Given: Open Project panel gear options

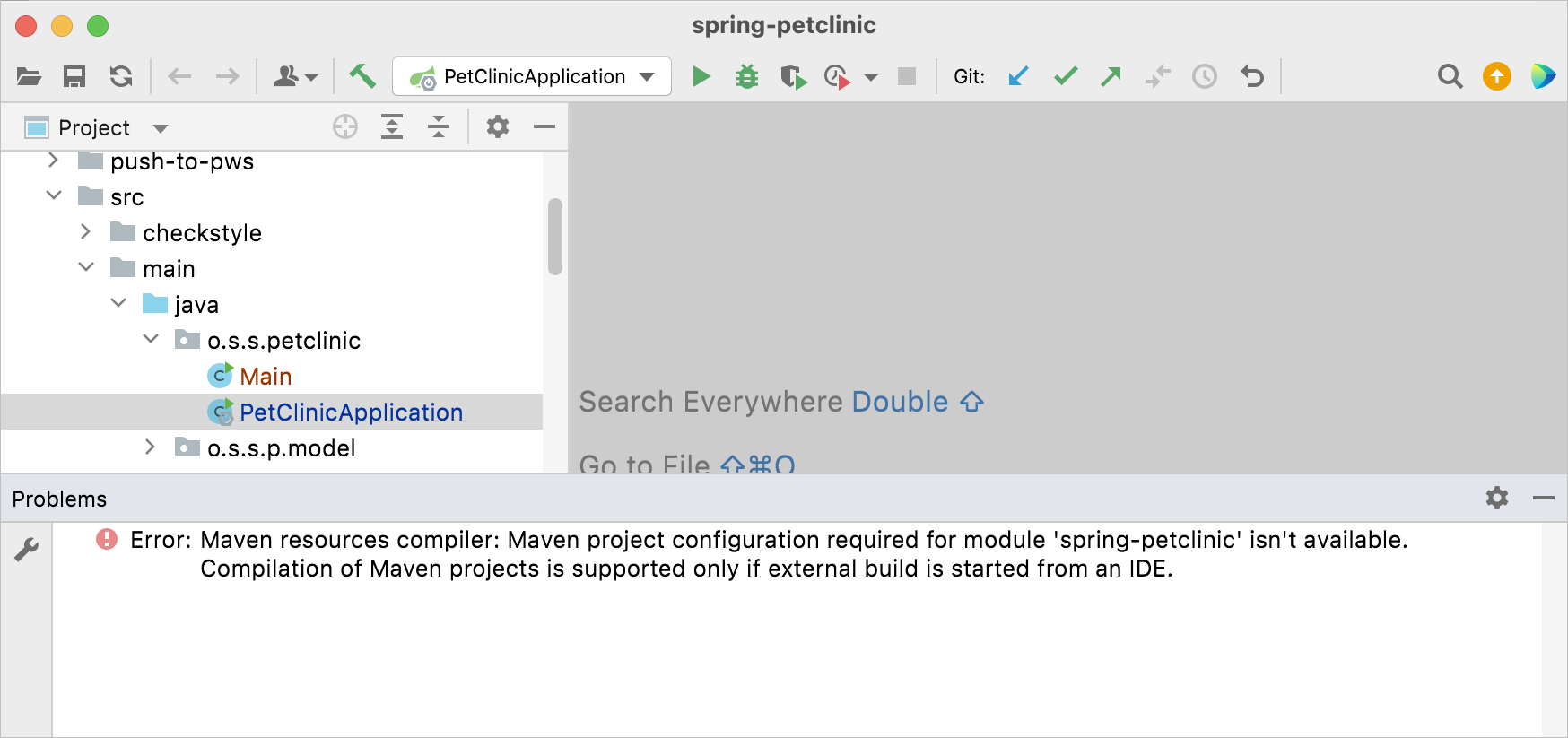Looking at the screenshot, I should coord(498,127).
